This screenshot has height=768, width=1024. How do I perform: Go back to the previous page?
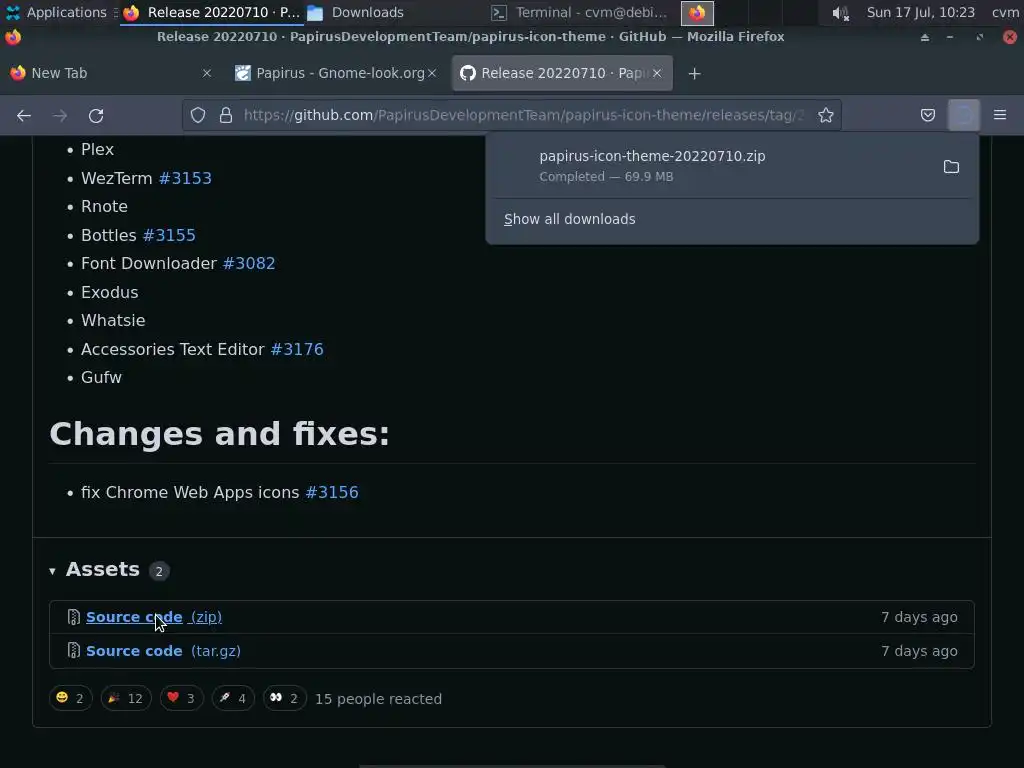[x=24, y=116]
